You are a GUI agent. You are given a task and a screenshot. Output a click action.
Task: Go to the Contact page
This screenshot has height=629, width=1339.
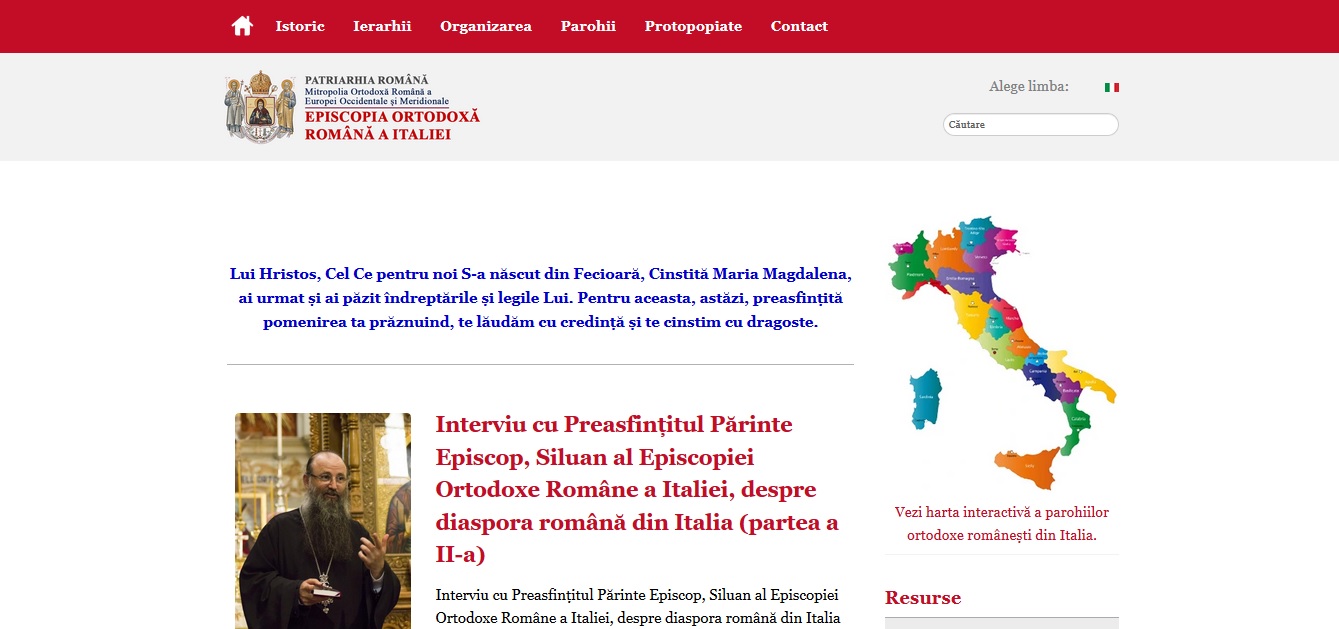click(x=799, y=26)
